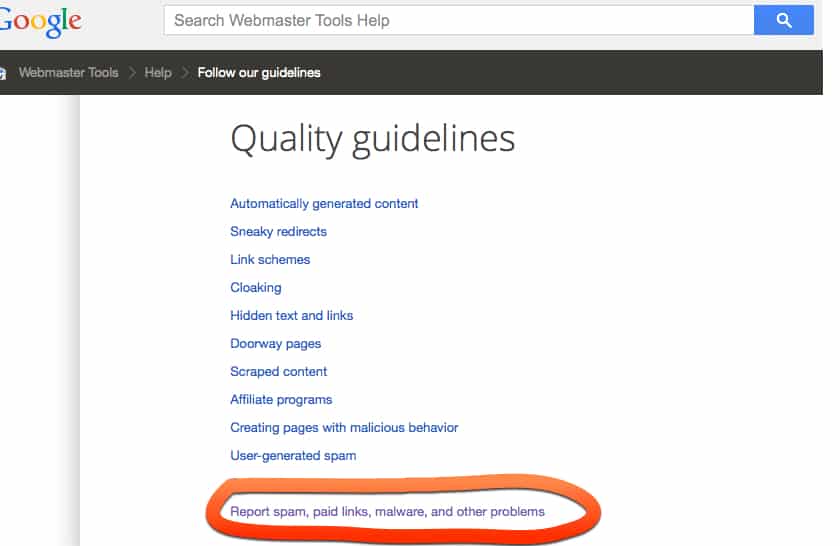Open the Affiliate programs link

[280, 400]
